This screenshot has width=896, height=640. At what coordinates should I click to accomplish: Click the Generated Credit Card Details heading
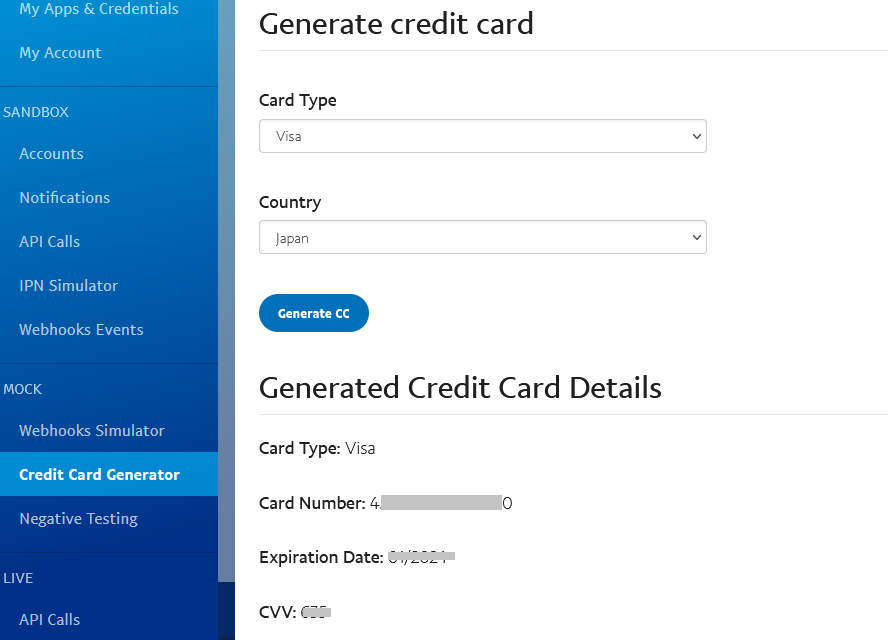click(x=460, y=388)
